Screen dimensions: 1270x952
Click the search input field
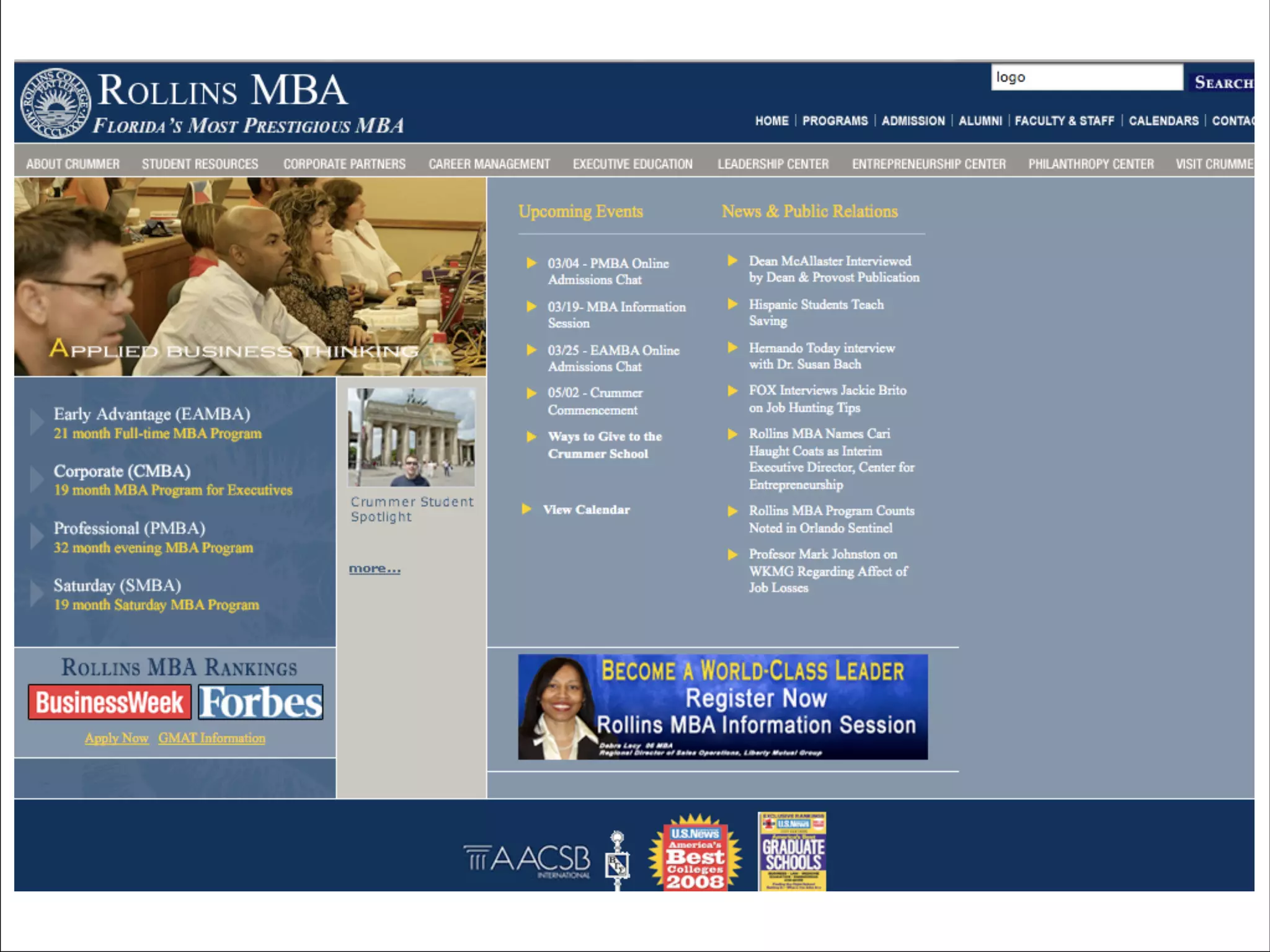coord(1086,77)
